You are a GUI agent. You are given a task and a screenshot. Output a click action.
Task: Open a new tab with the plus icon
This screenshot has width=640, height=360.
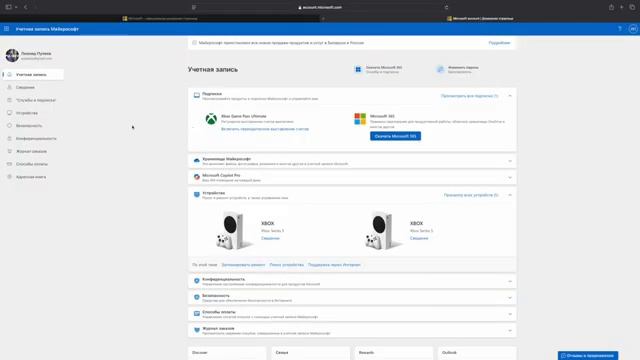pyautogui.click(x=622, y=7)
